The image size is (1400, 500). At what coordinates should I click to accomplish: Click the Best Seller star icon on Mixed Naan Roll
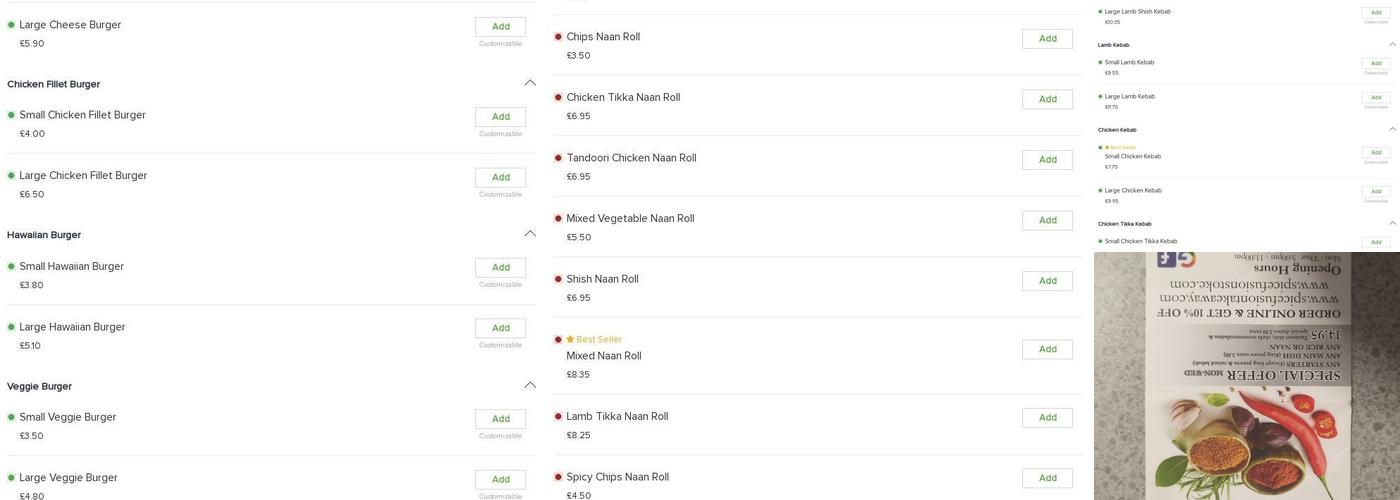570,340
